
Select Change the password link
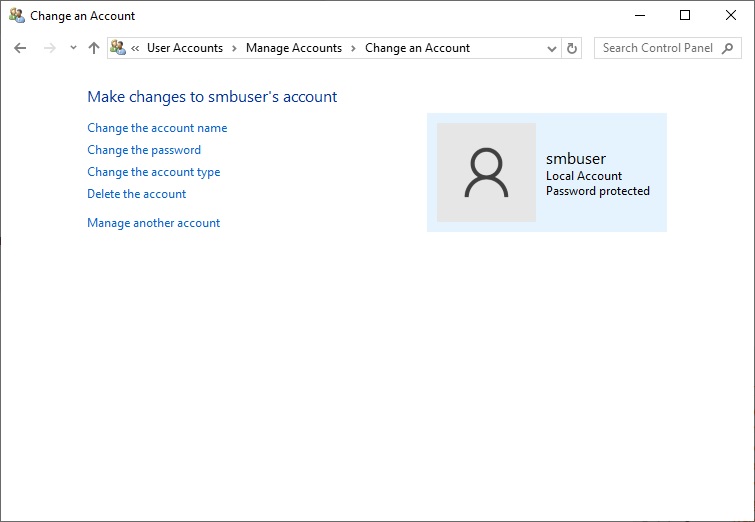(144, 150)
